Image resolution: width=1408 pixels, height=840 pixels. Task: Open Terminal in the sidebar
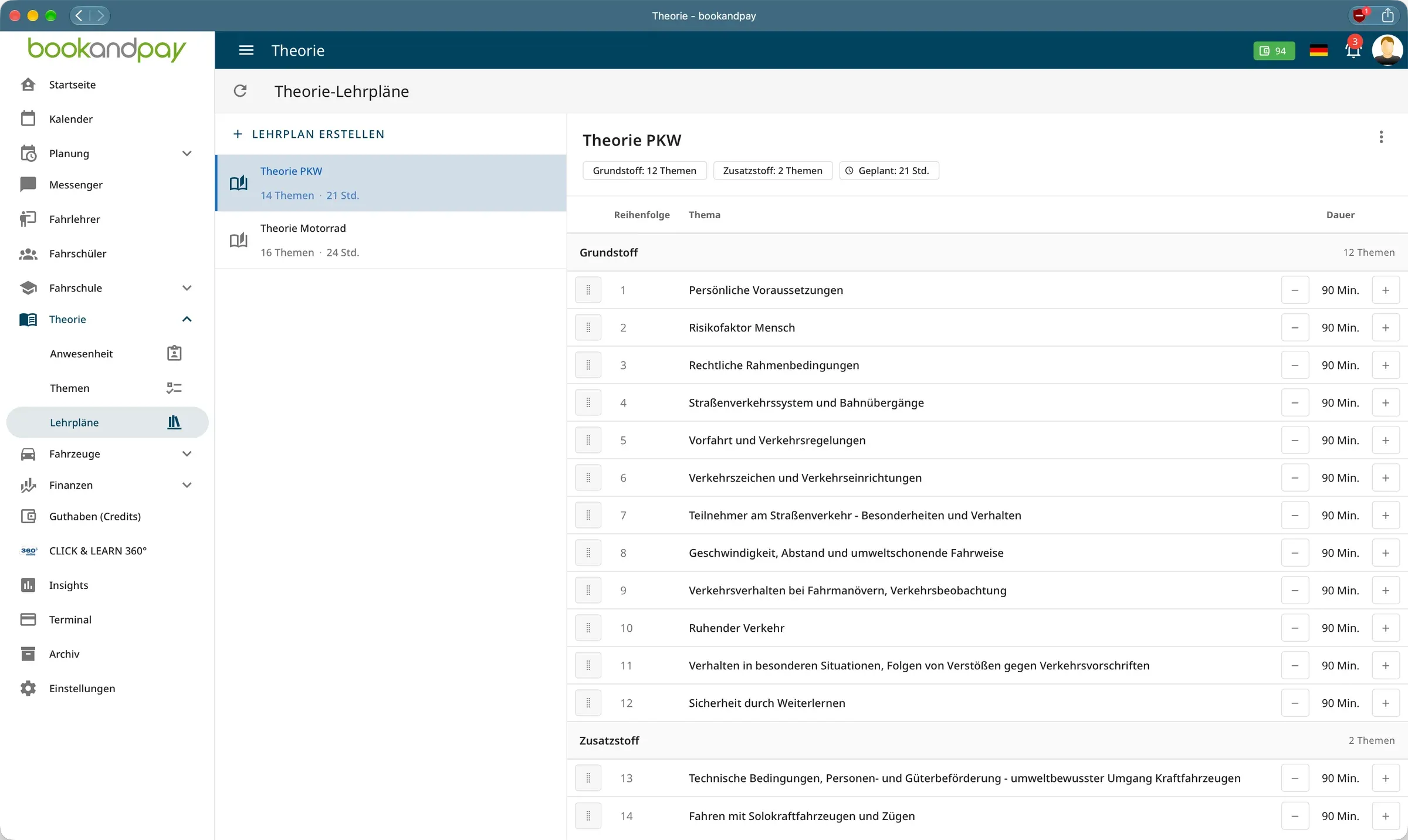tap(107, 619)
